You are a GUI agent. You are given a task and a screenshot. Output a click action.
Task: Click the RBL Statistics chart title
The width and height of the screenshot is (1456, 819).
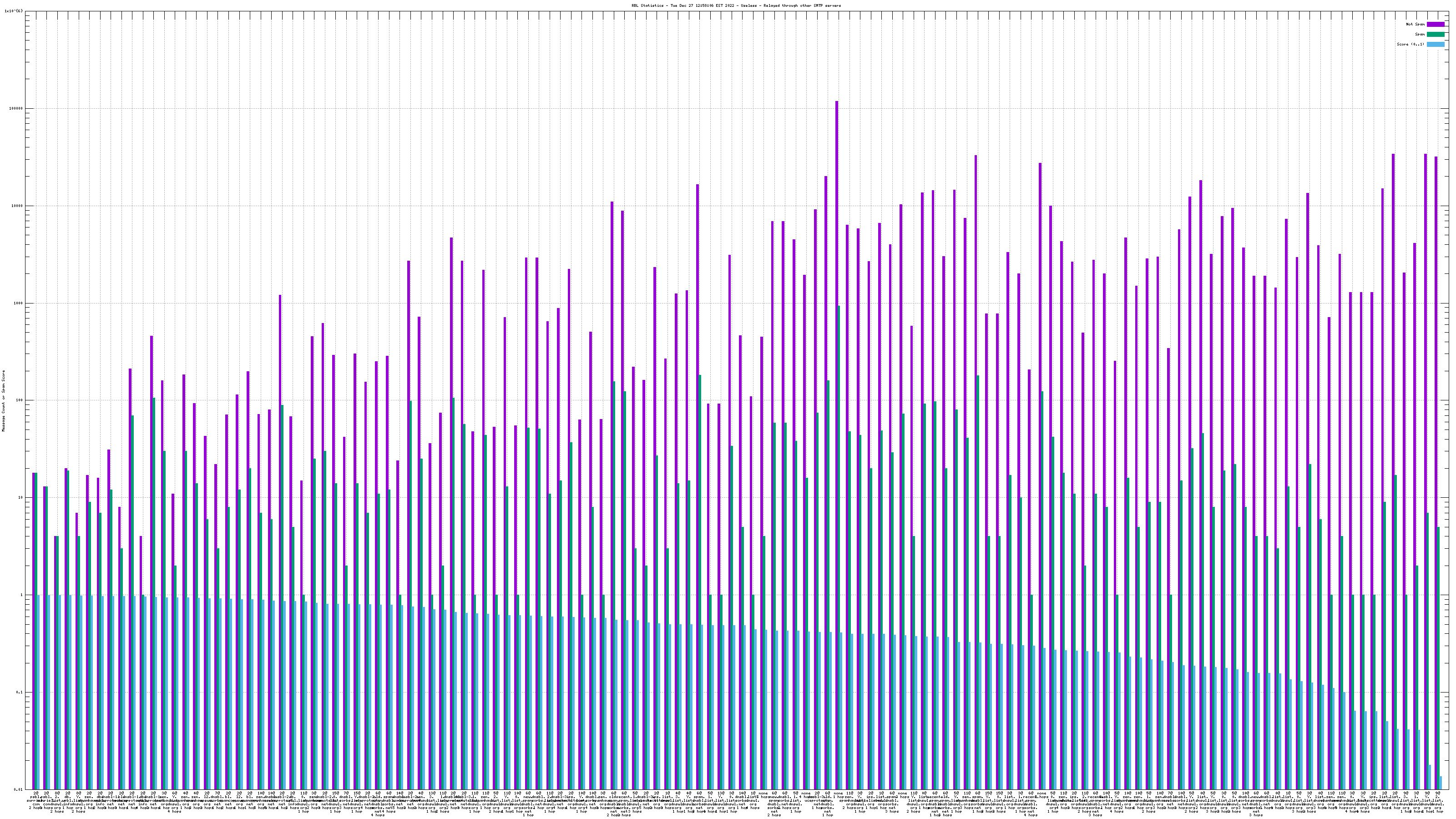[x=736, y=5]
